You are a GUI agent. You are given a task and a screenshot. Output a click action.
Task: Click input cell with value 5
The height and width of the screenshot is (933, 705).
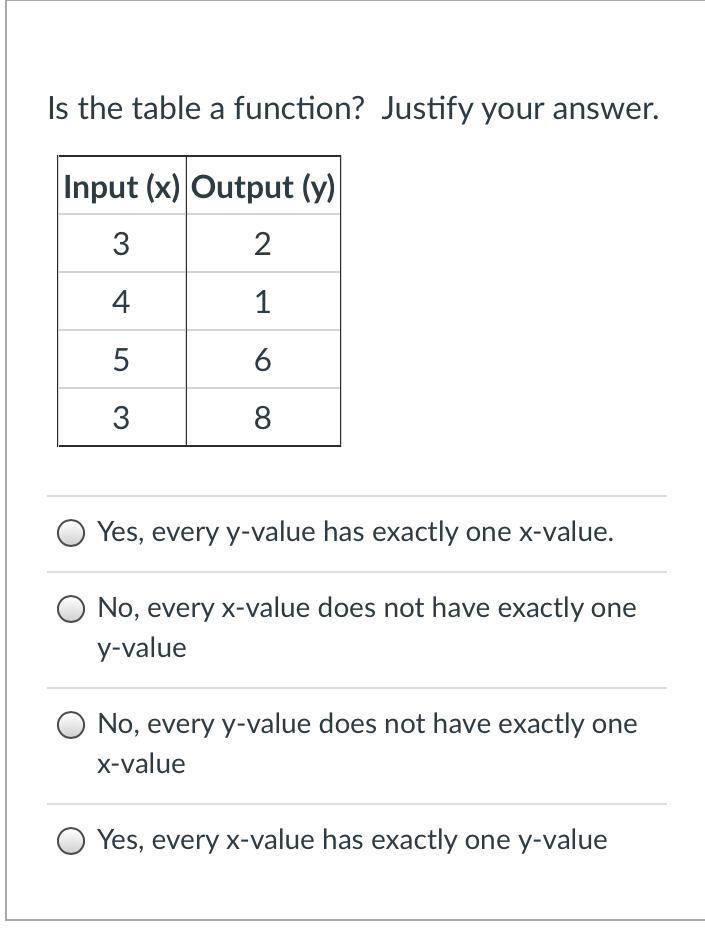pos(121,360)
